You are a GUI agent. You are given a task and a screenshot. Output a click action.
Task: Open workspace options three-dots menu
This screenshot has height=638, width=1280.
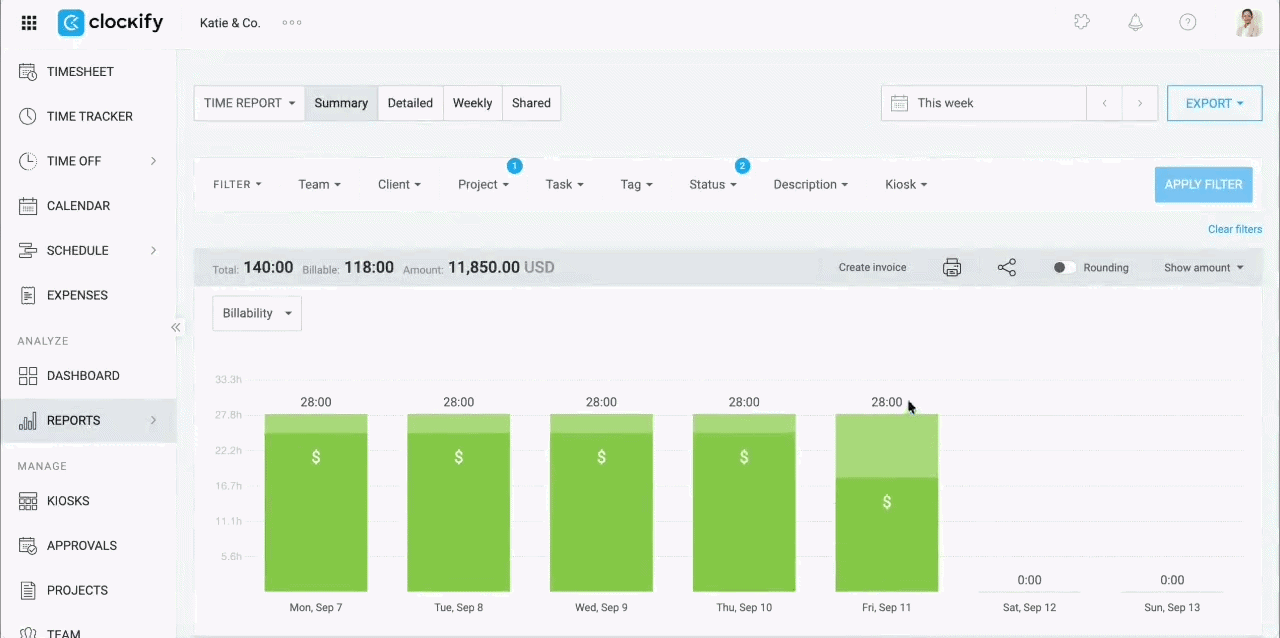tap(292, 22)
